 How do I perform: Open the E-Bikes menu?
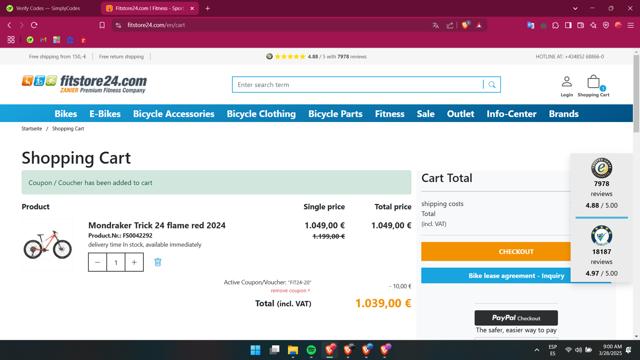[105, 114]
